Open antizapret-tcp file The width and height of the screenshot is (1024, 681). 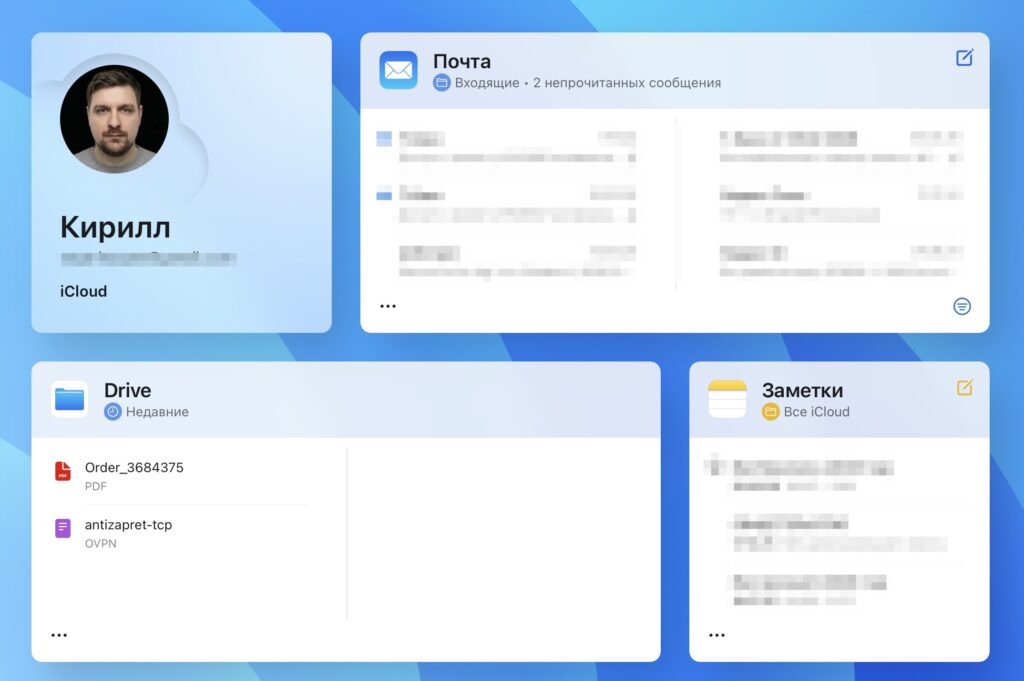129,525
